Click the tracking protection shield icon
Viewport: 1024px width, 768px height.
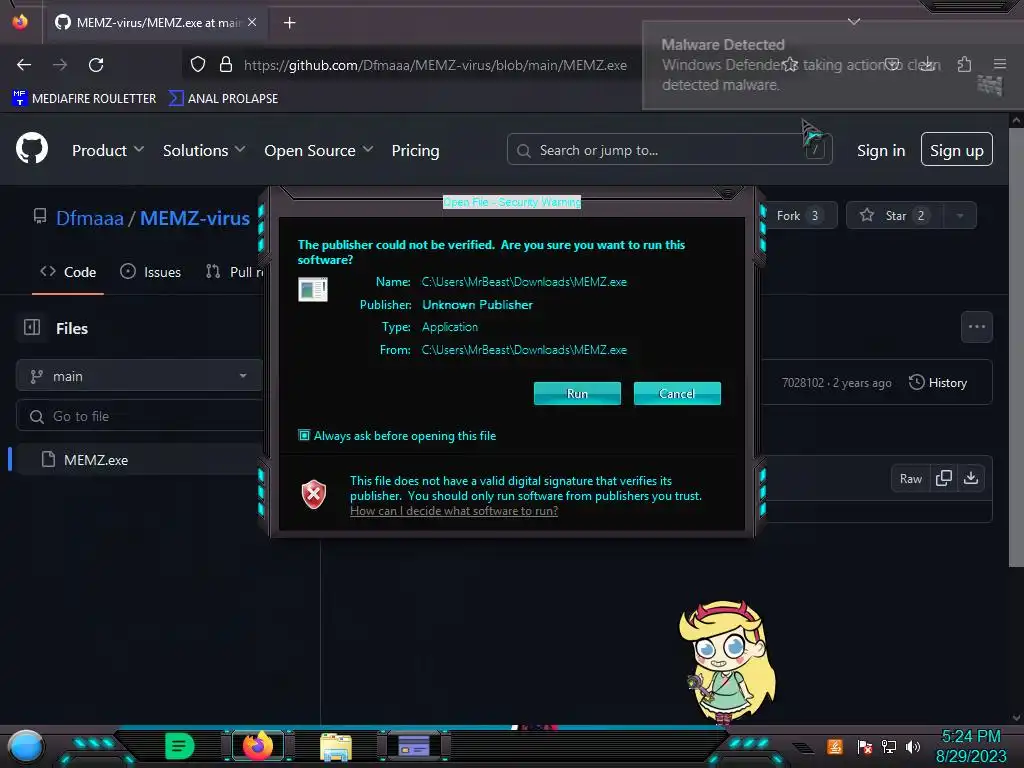198,64
